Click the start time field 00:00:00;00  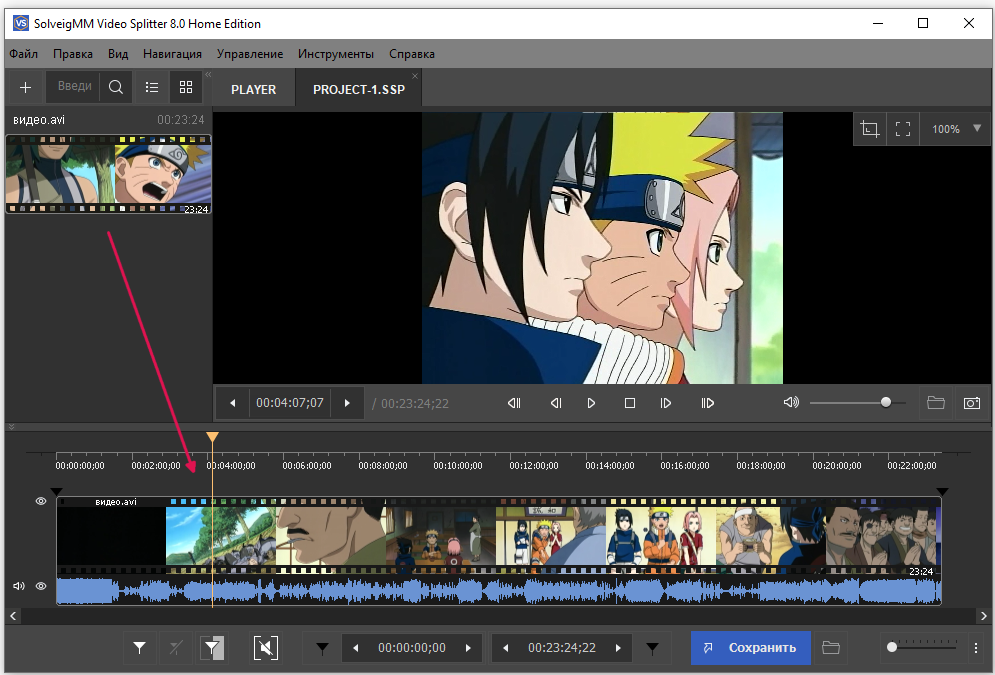(x=412, y=648)
